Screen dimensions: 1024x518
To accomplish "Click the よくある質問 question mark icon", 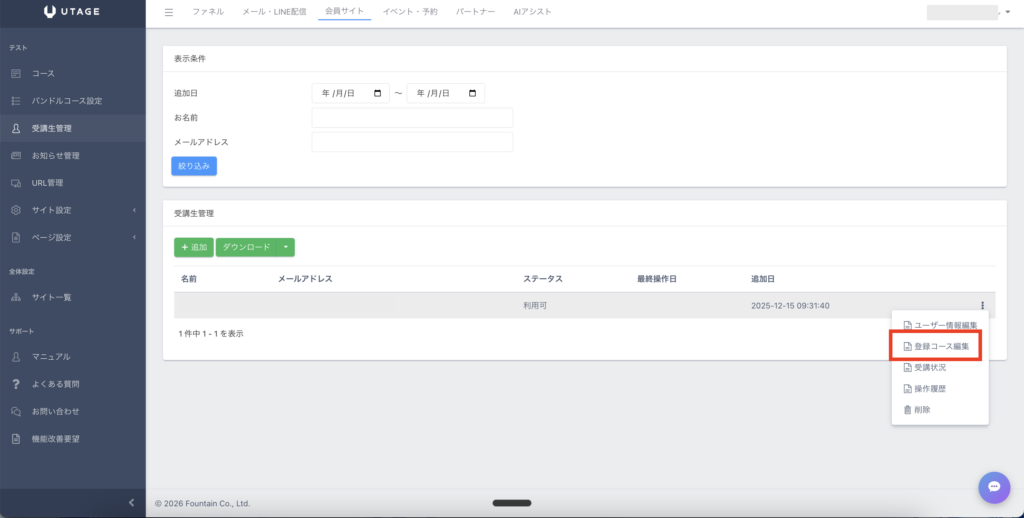I will (16, 384).
